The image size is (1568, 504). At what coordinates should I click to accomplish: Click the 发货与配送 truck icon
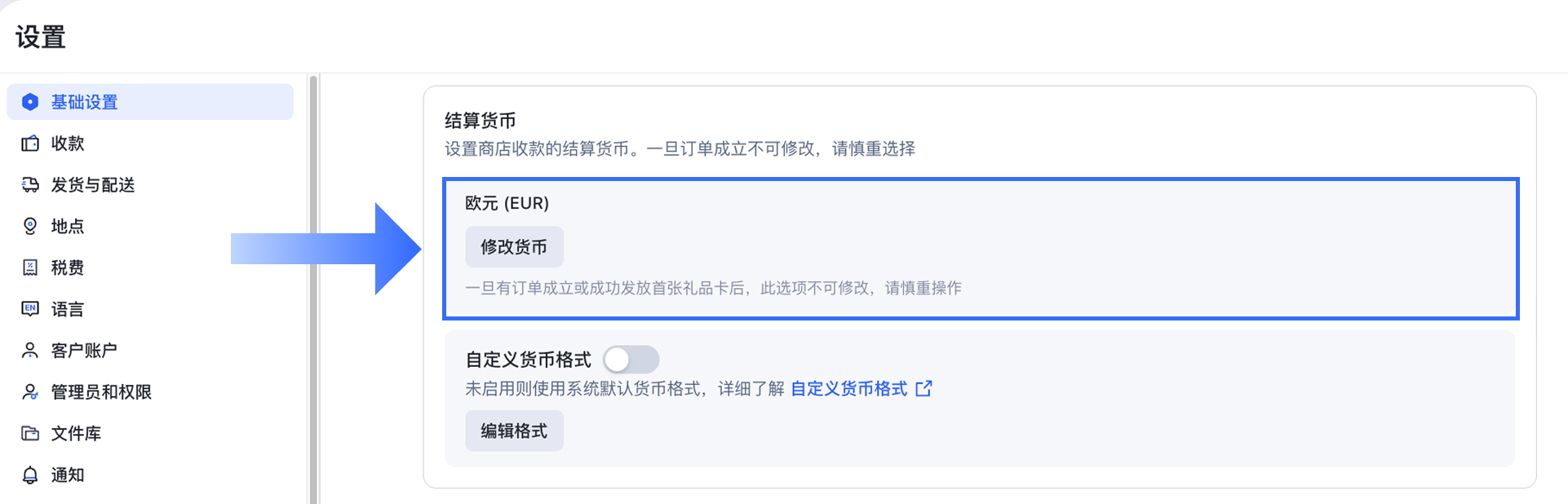pyautogui.click(x=30, y=184)
